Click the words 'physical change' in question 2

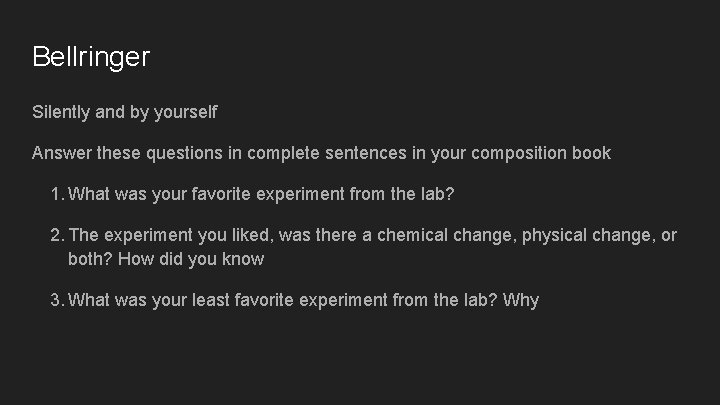(588, 235)
